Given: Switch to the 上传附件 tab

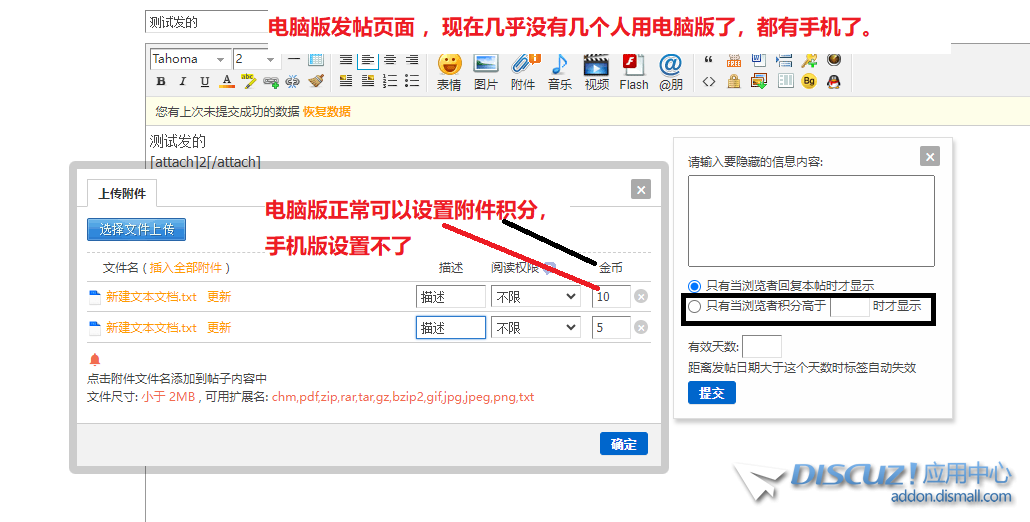Looking at the screenshot, I should (122, 194).
